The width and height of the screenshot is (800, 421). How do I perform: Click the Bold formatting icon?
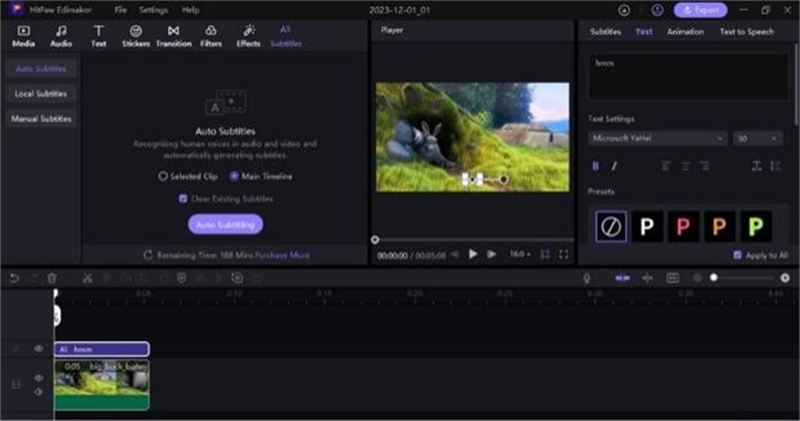point(595,166)
